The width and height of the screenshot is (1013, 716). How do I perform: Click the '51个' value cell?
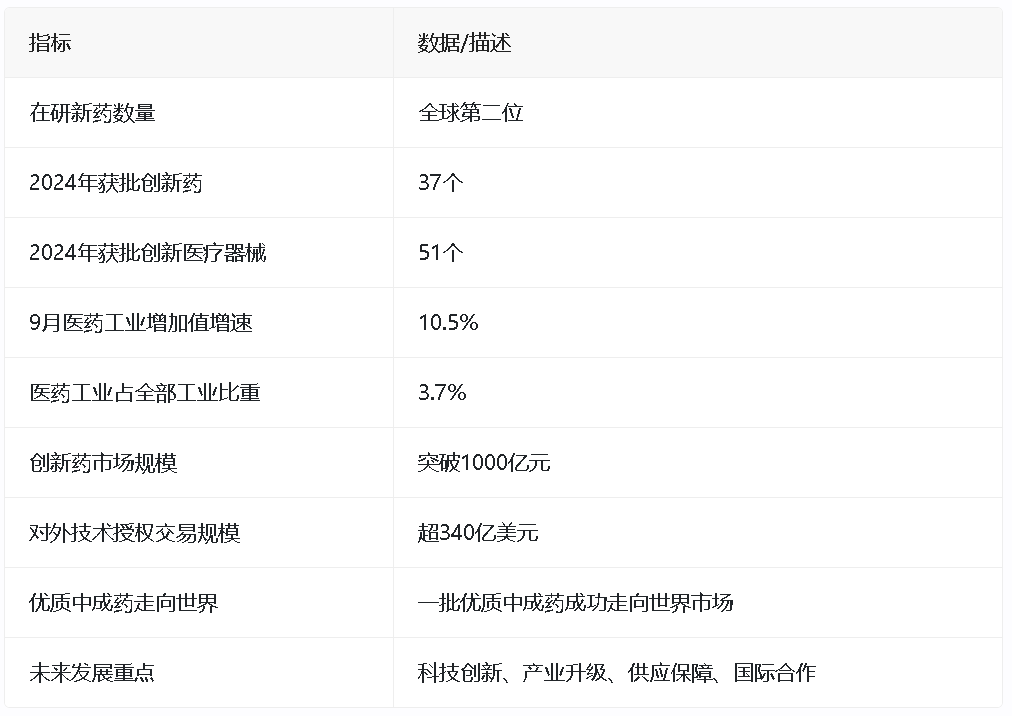tap(440, 253)
